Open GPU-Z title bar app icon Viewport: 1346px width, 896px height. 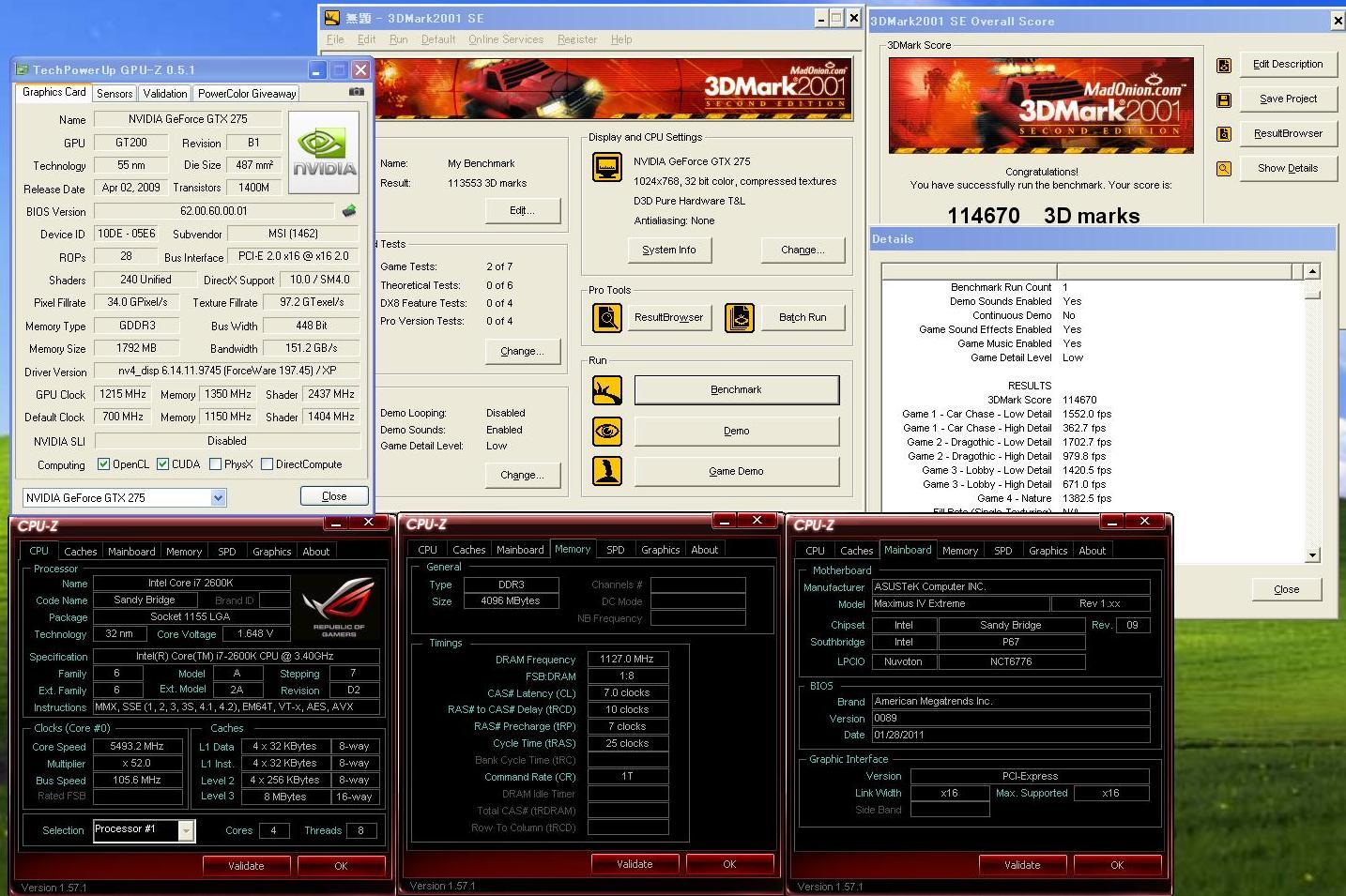[x=23, y=69]
